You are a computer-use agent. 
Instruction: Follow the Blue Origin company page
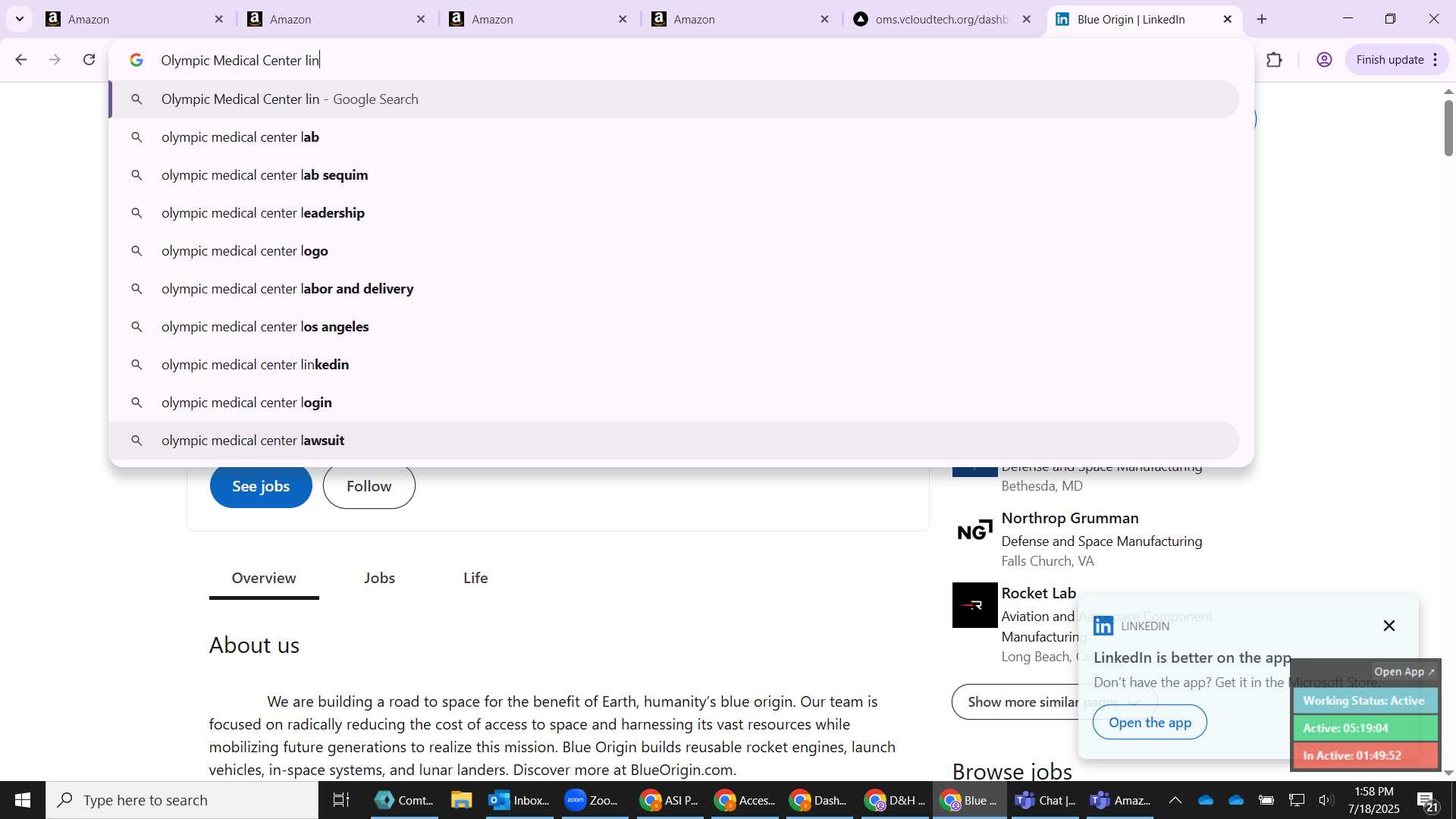[x=369, y=486]
